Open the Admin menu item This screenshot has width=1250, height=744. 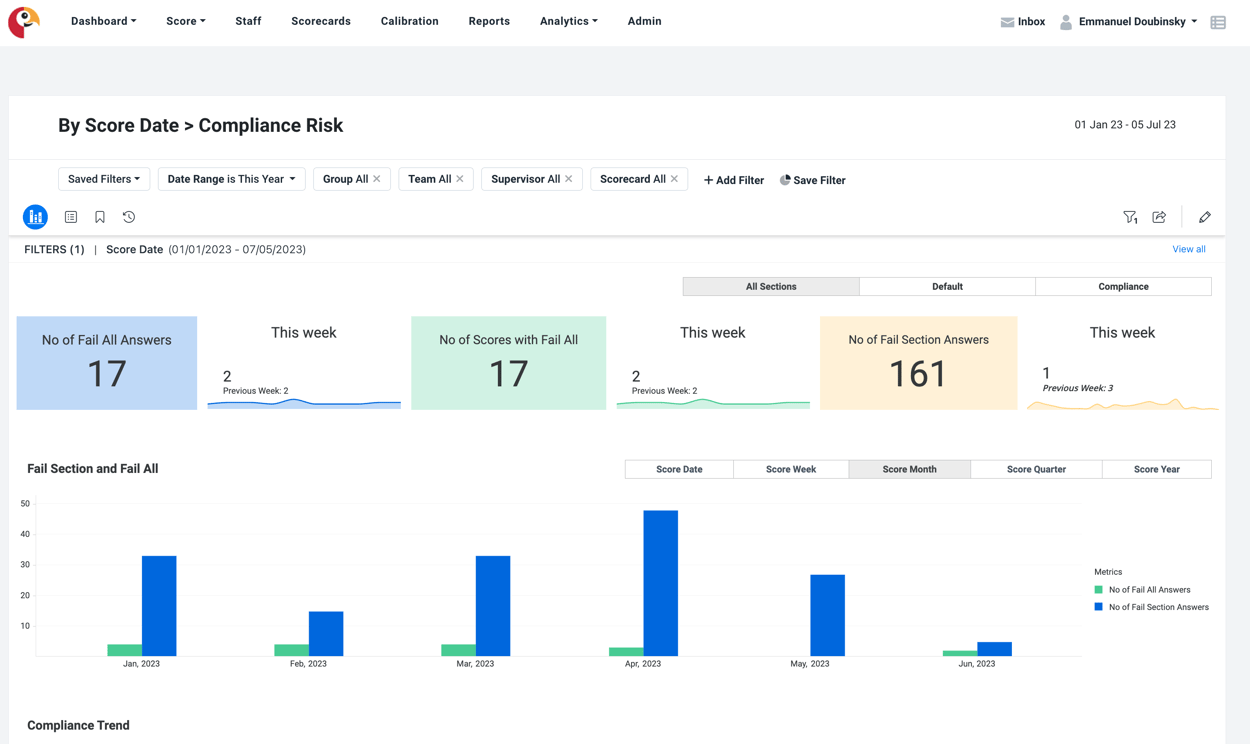click(644, 21)
